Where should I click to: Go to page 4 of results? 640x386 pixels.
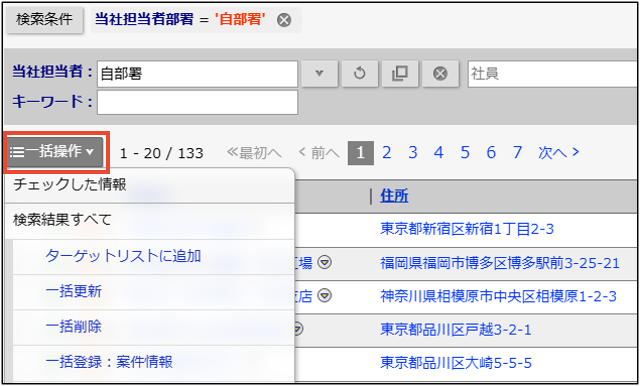click(x=439, y=153)
